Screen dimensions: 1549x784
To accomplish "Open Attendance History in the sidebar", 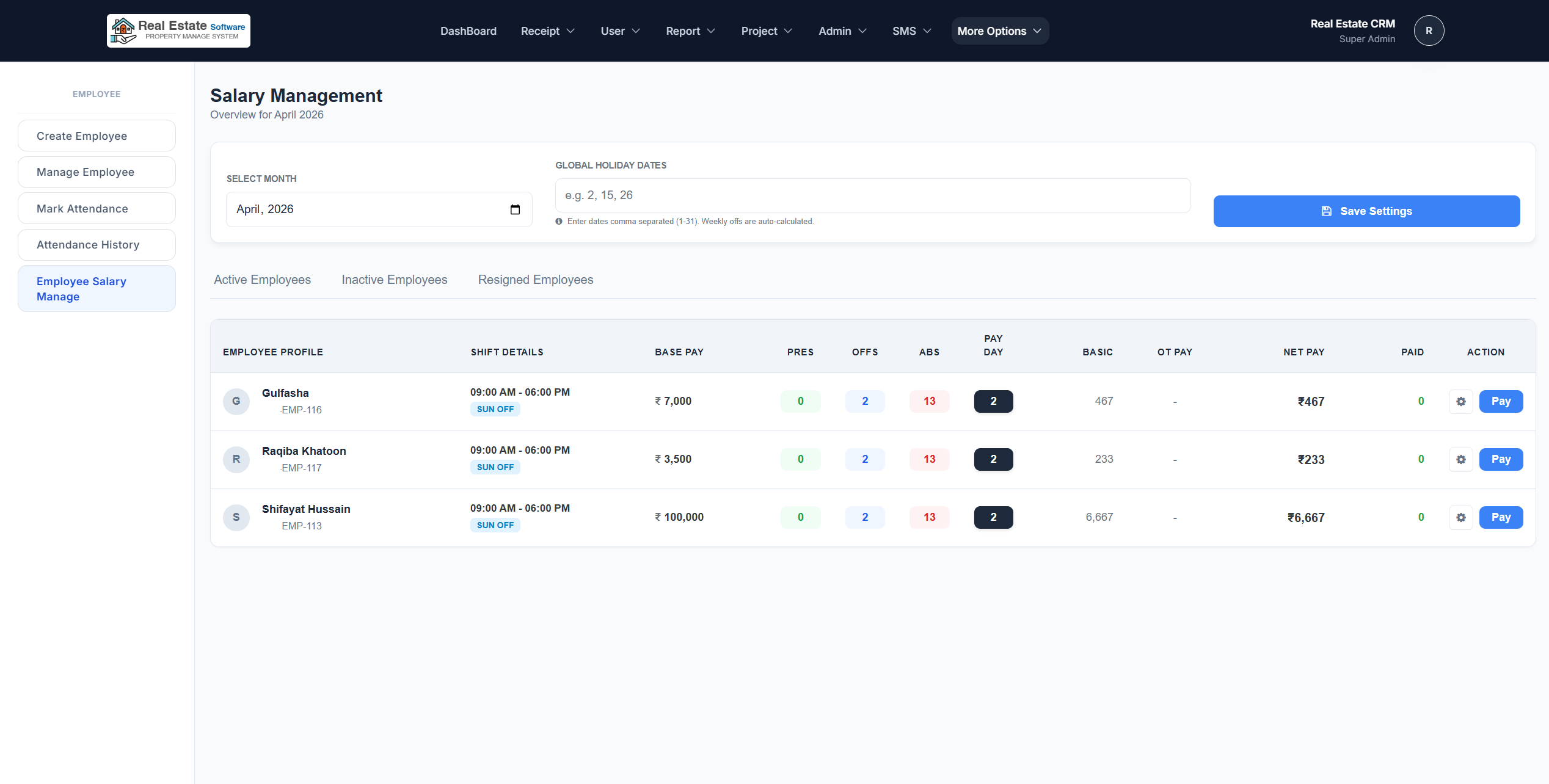I will (x=97, y=245).
